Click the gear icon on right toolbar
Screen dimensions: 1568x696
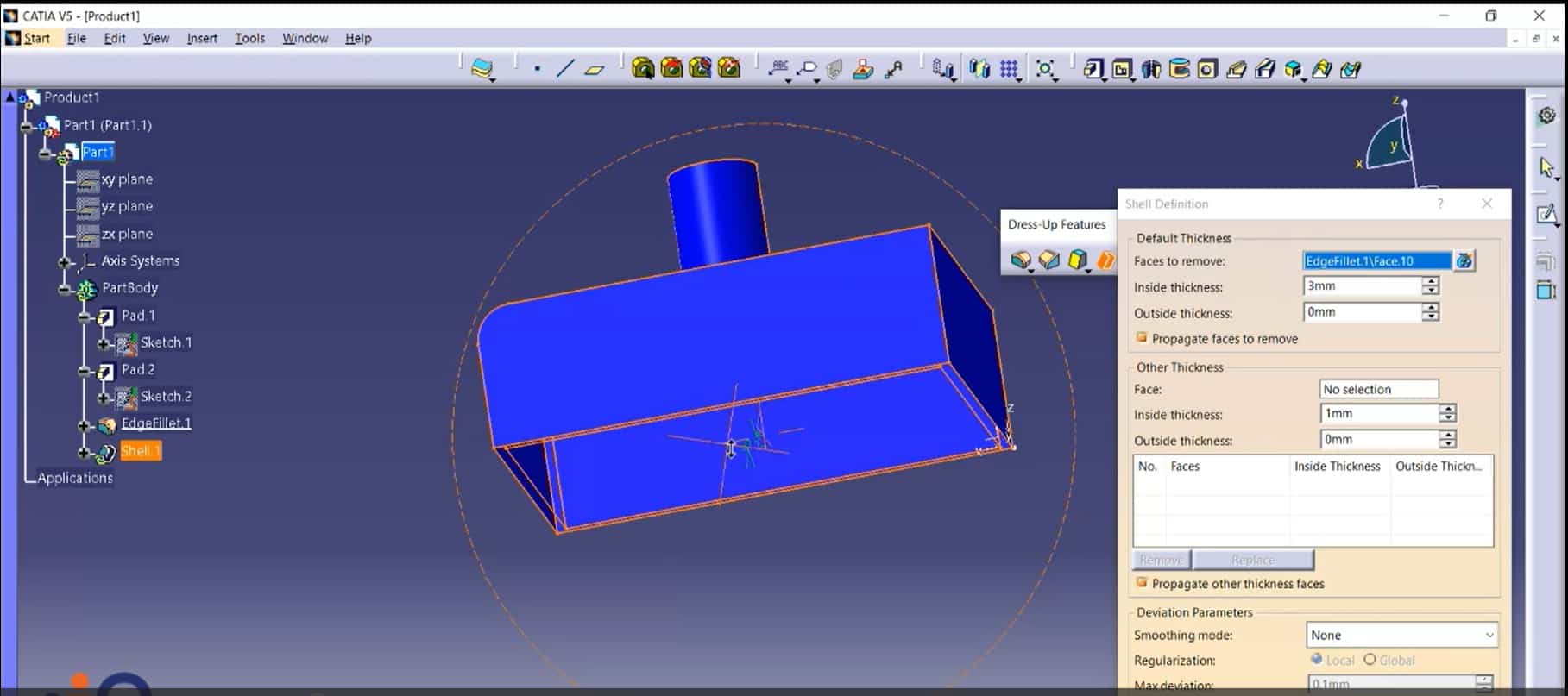coord(1546,116)
